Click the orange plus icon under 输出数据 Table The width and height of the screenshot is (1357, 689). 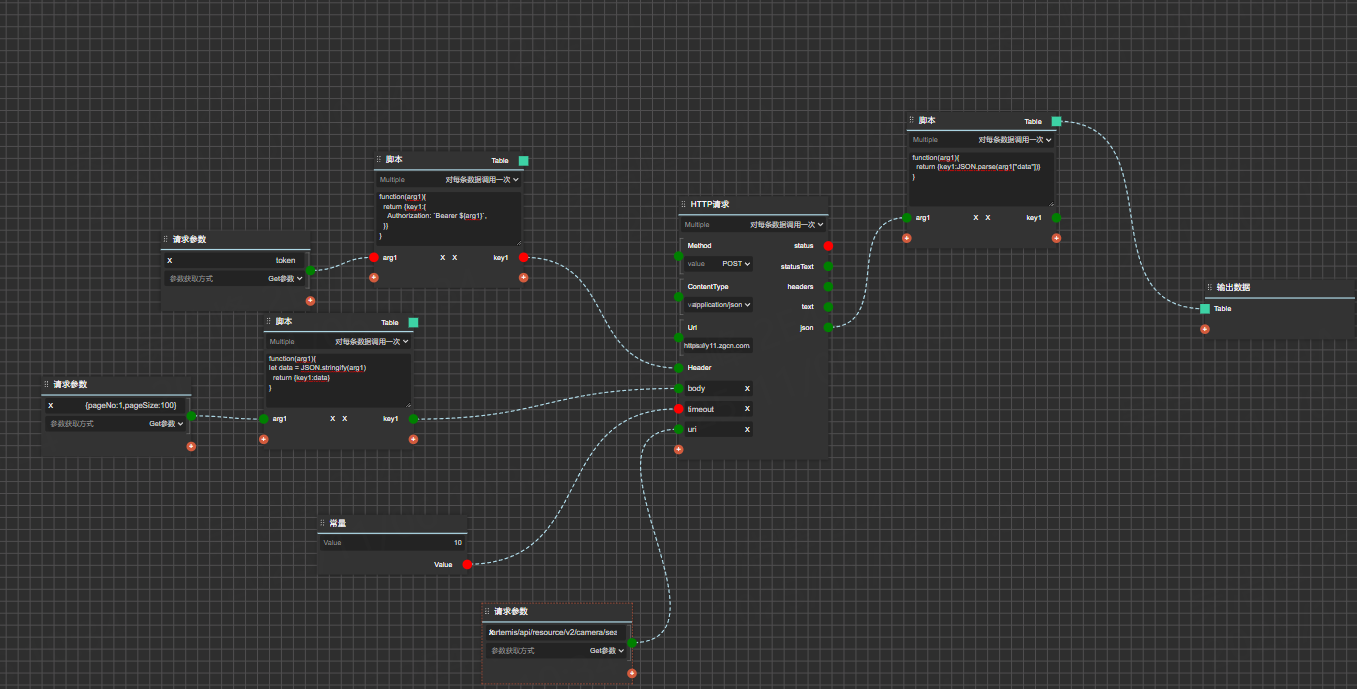[1205, 329]
